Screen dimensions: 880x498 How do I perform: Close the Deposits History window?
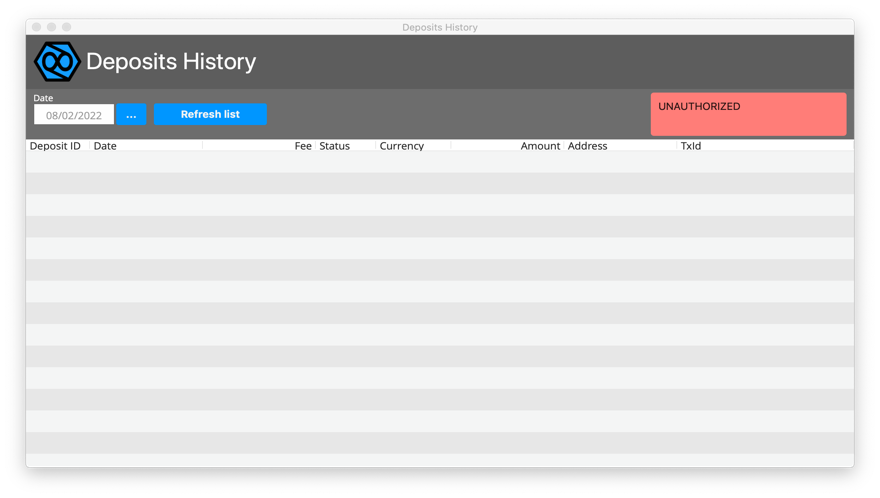pyautogui.click(x=36, y=27)
